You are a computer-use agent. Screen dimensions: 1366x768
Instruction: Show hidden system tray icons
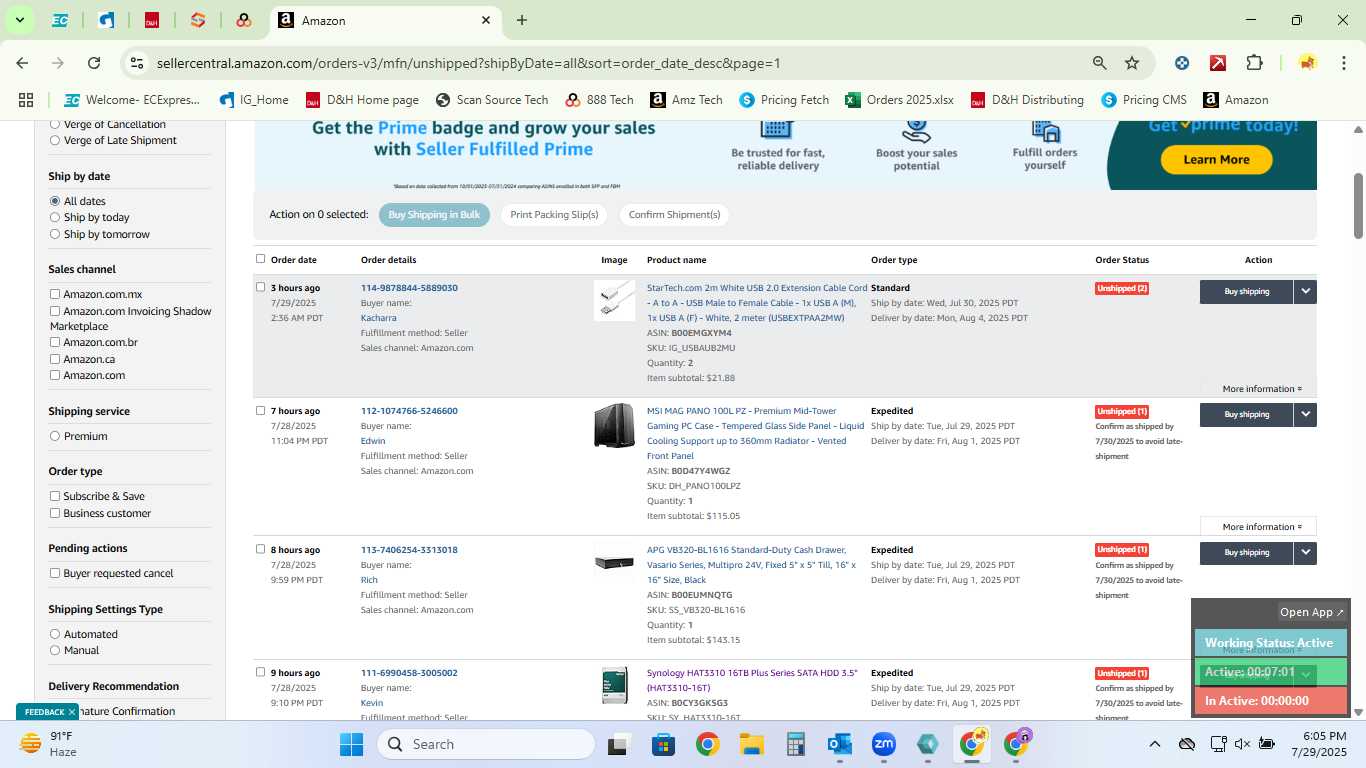click(x=1155, y=744)
